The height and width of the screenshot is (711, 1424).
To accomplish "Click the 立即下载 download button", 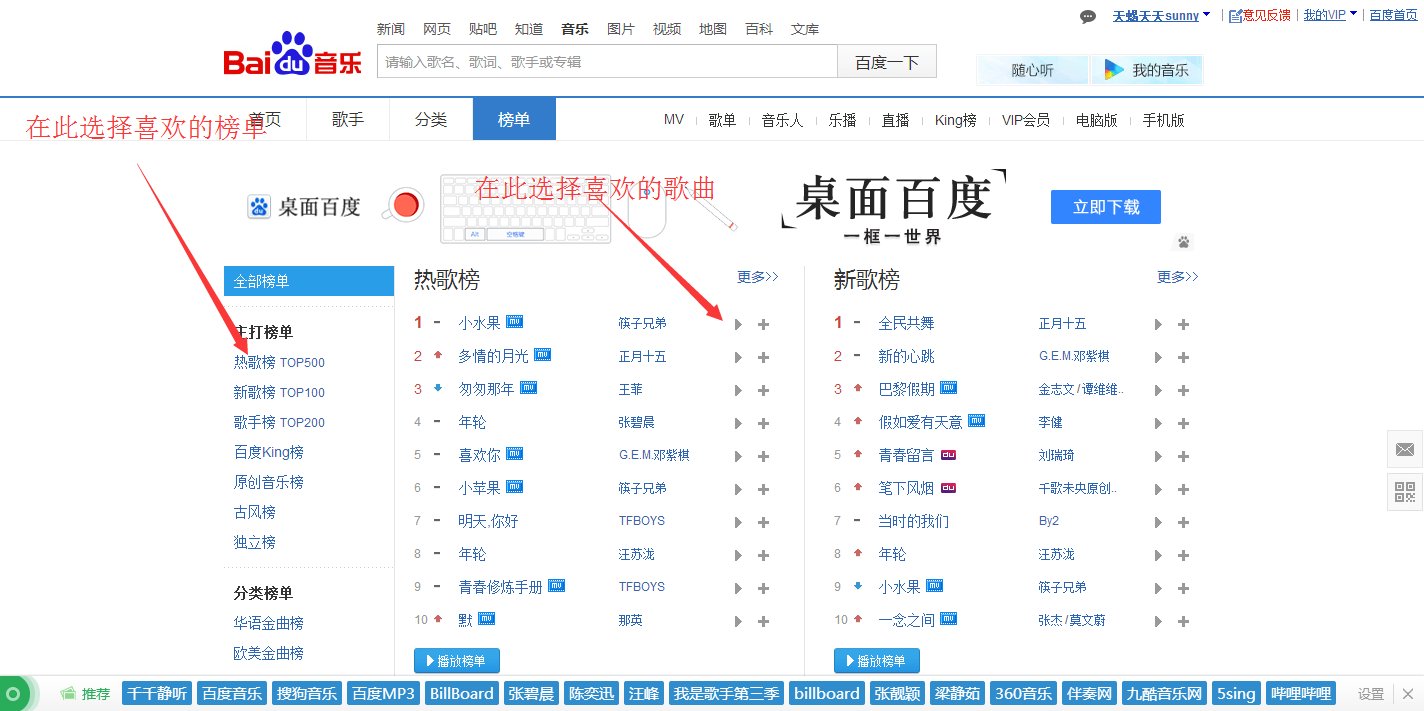I will [x=1105, y=207].
